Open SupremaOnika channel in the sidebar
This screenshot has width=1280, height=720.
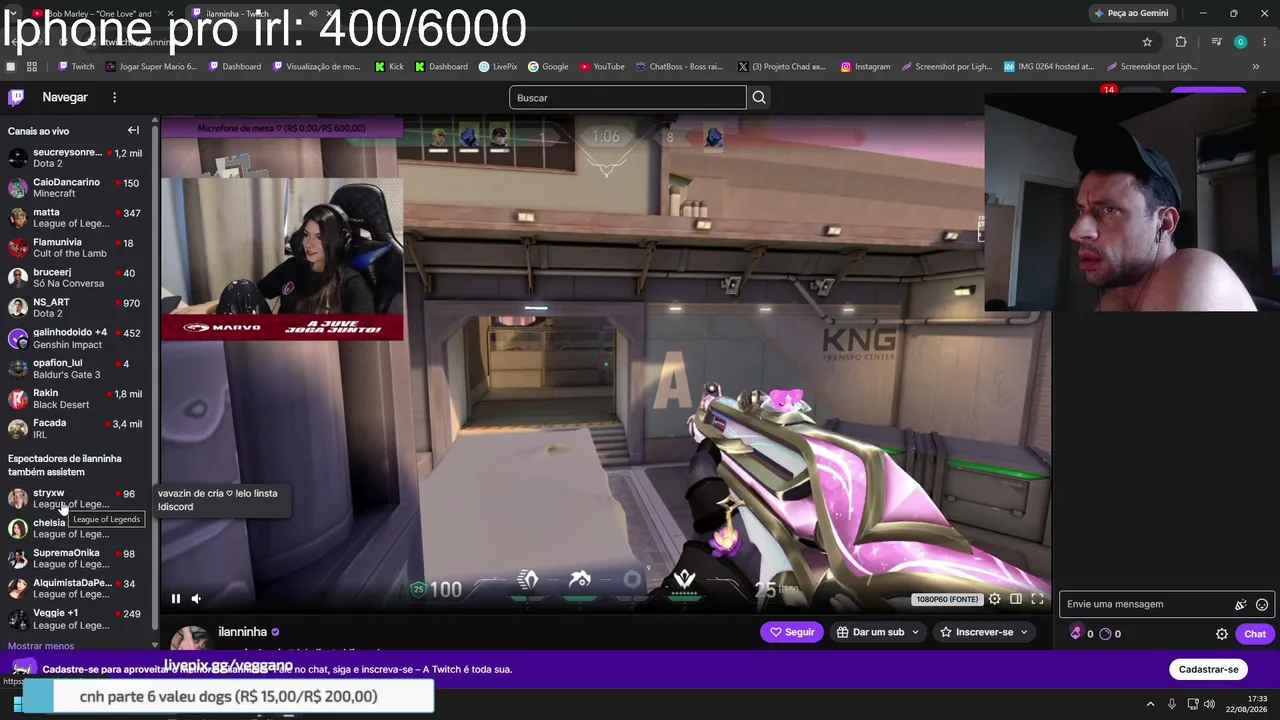[75, 558]
